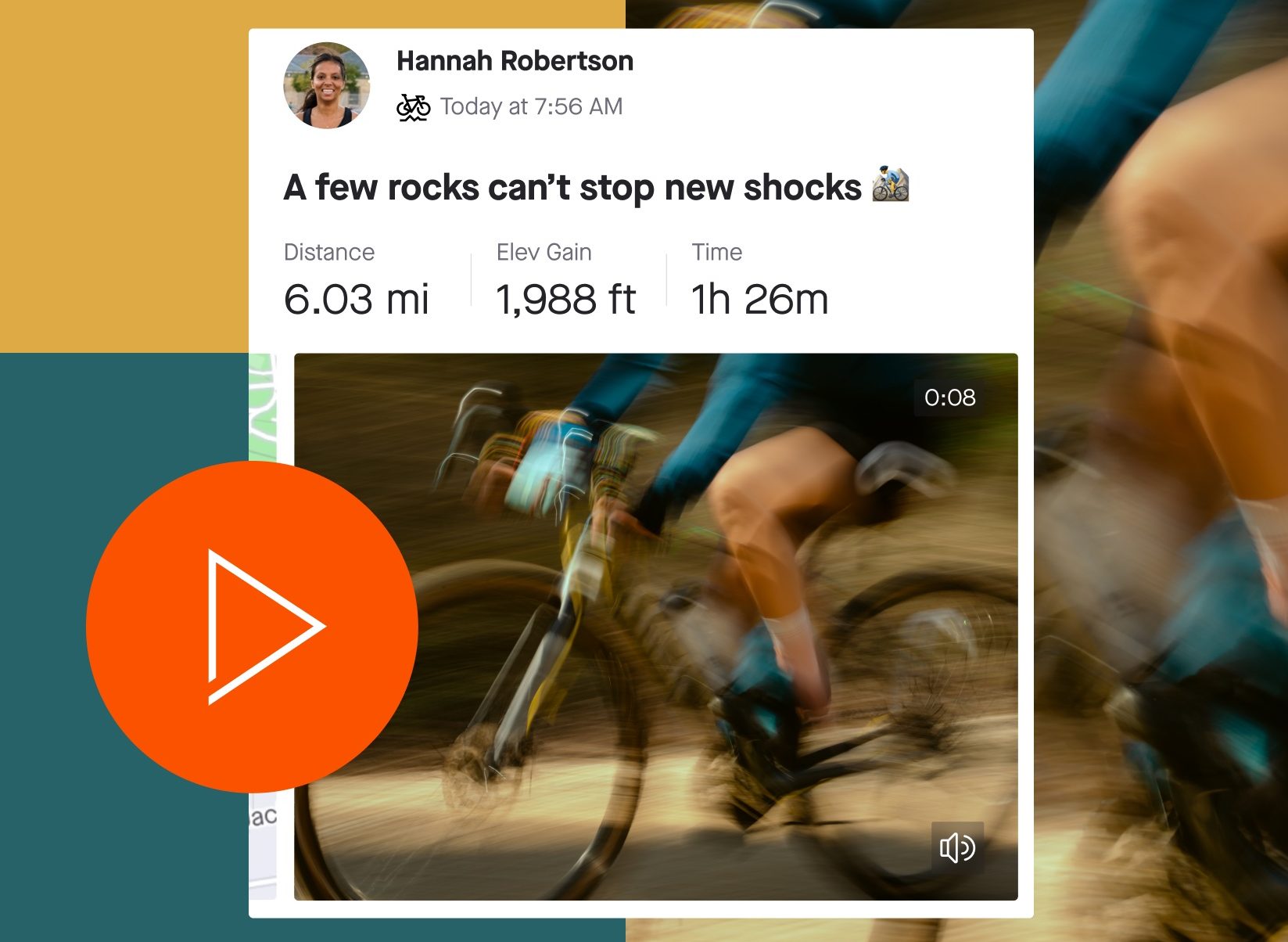This screenshot has height=942, width=1288.
Task: Open Hannah Robertson's profile picture
Action: point(327,85)
